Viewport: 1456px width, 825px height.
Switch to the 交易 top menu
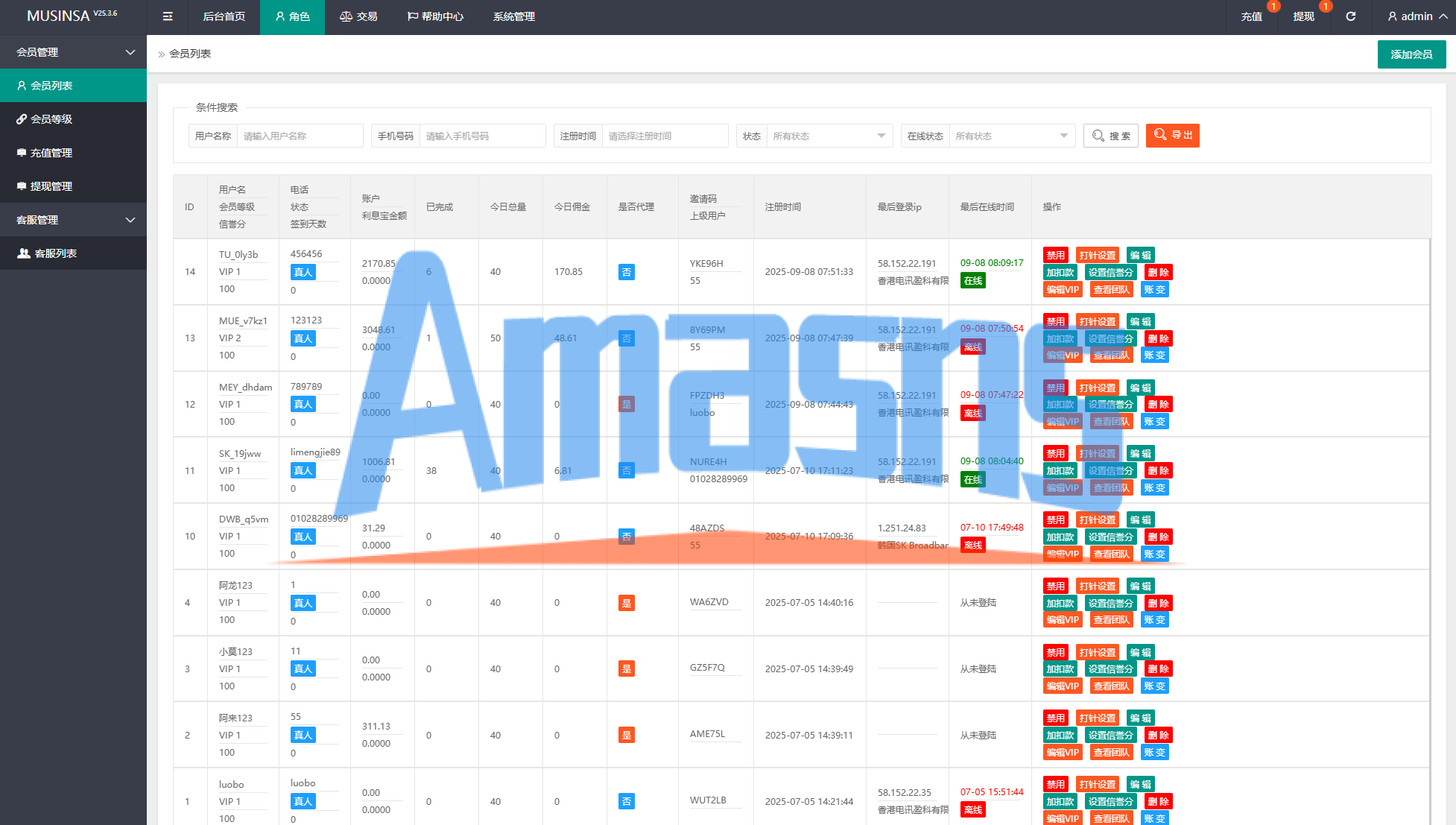(358, 16)
